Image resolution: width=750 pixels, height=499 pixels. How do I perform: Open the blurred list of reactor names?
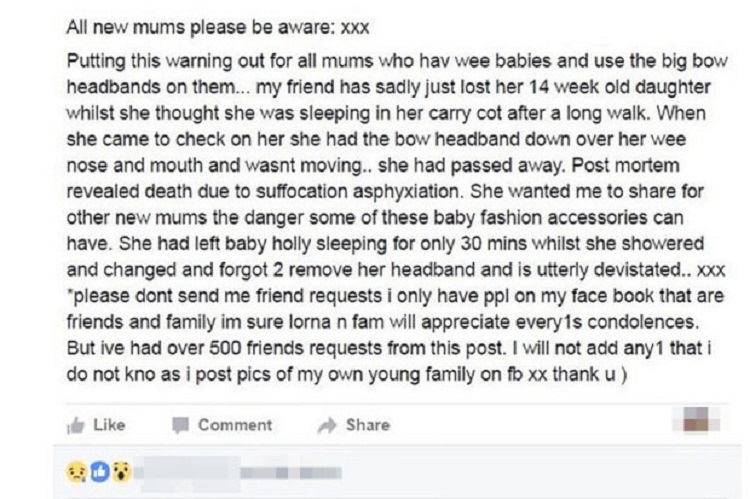(x=170, y=468)
